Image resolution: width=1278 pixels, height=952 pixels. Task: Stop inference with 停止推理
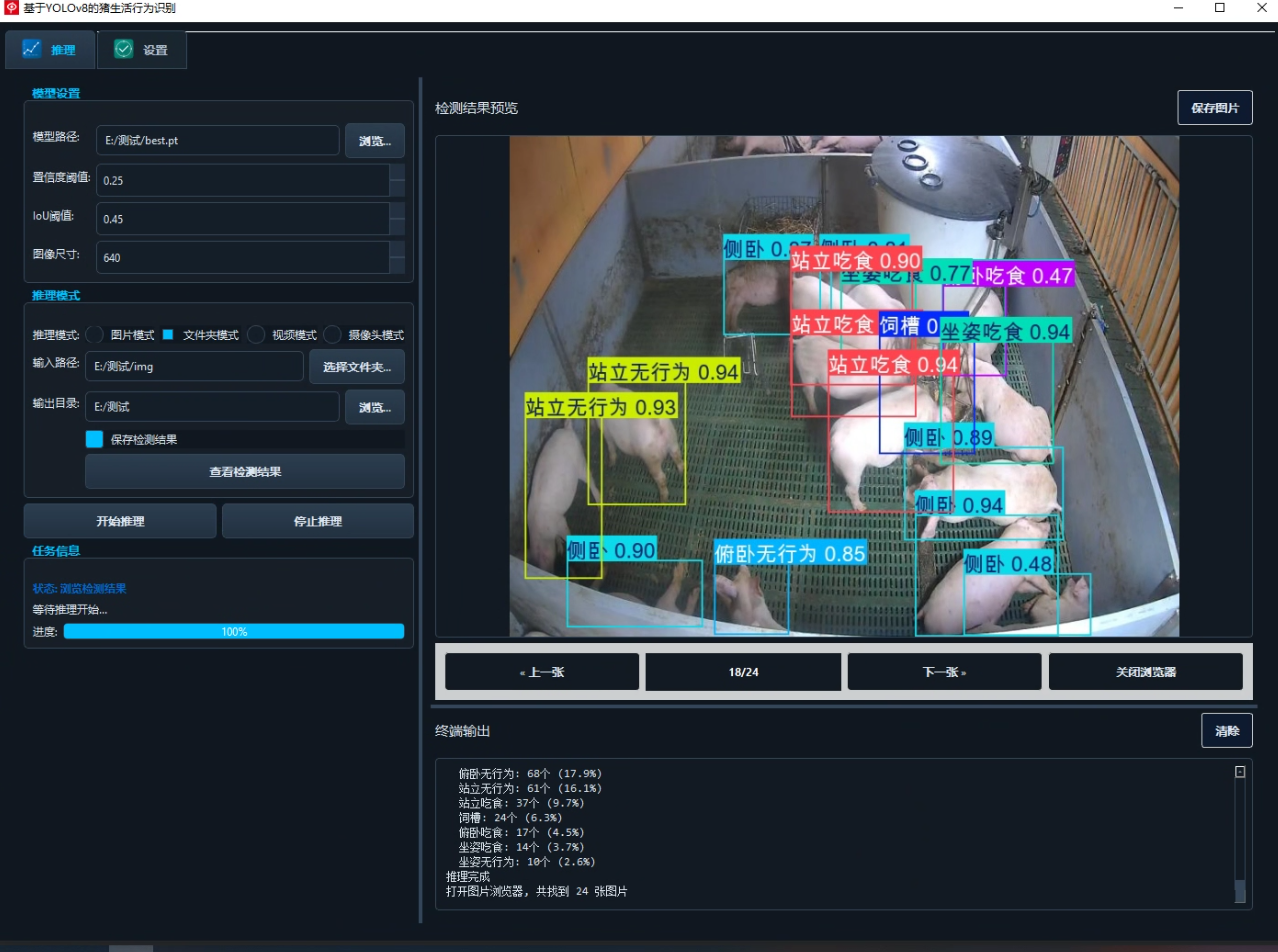(x=318, y=521)
